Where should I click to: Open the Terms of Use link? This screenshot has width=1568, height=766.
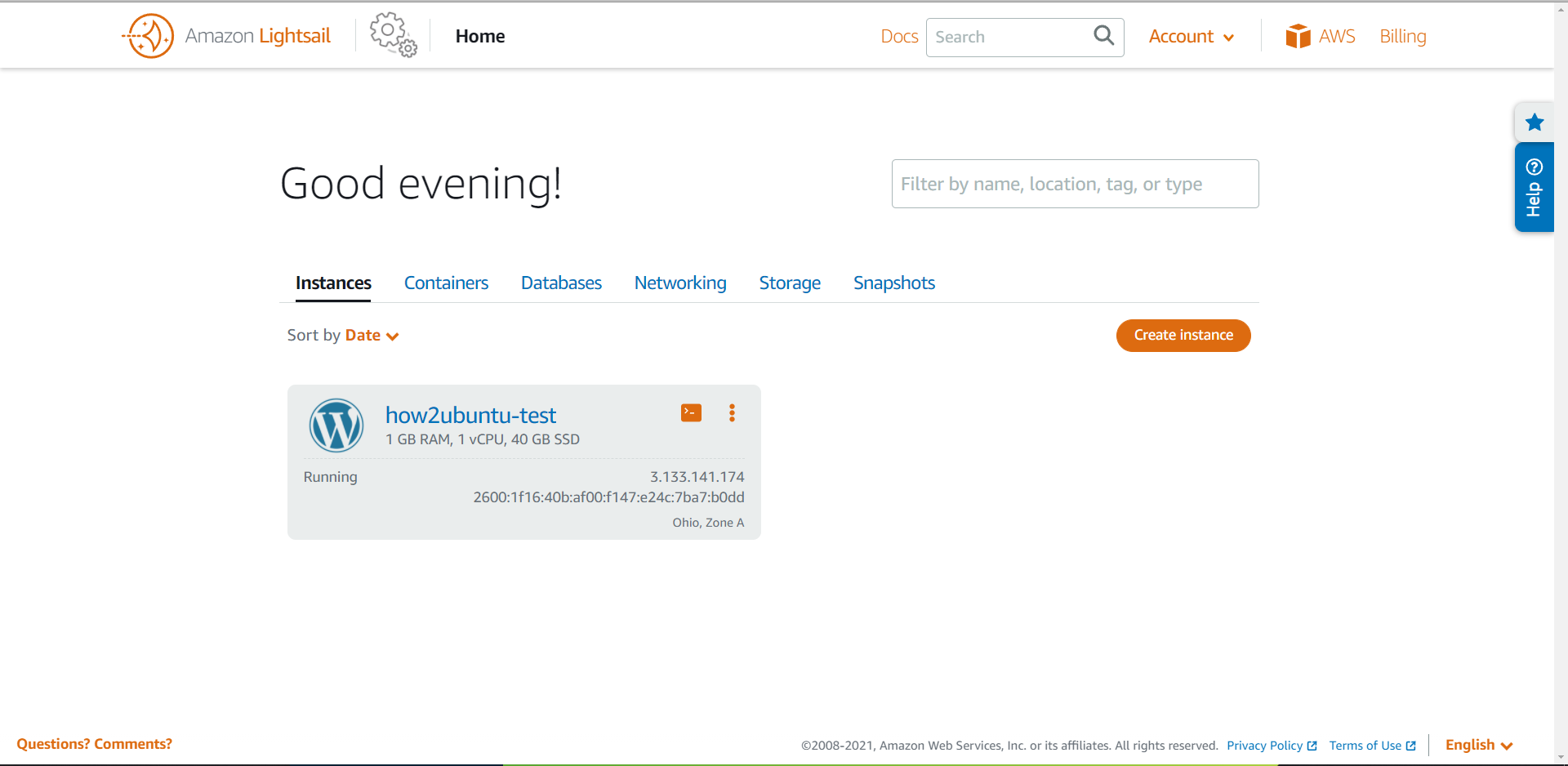pyautogui.click(x=1372, y=746)
